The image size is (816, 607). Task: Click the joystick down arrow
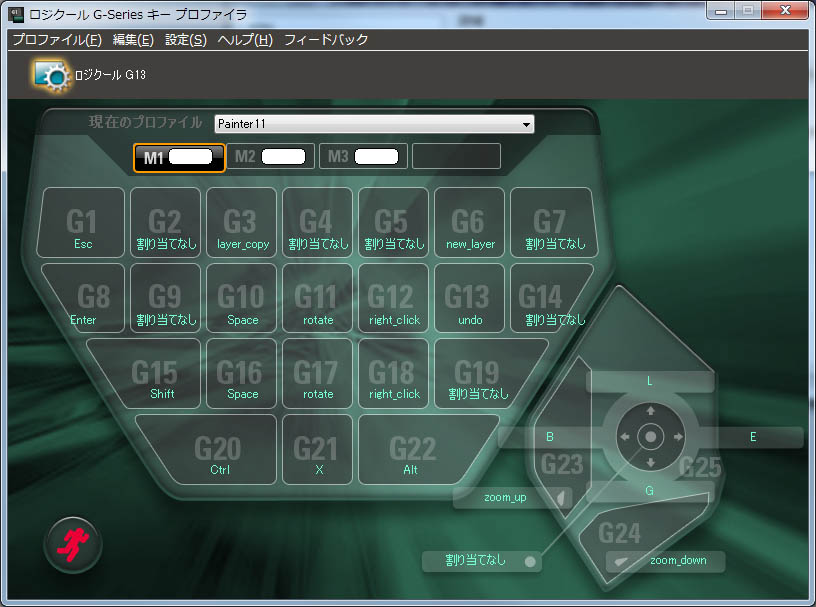651,462
